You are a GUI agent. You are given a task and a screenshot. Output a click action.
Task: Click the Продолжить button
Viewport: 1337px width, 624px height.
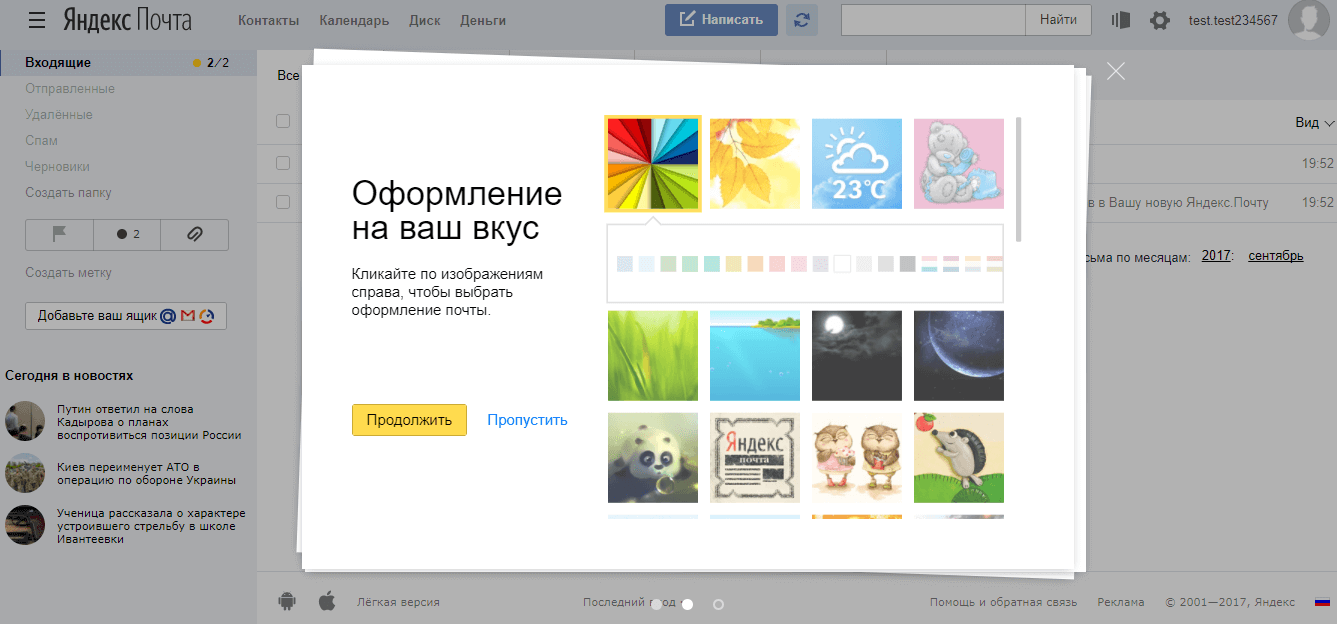[409, 420]
